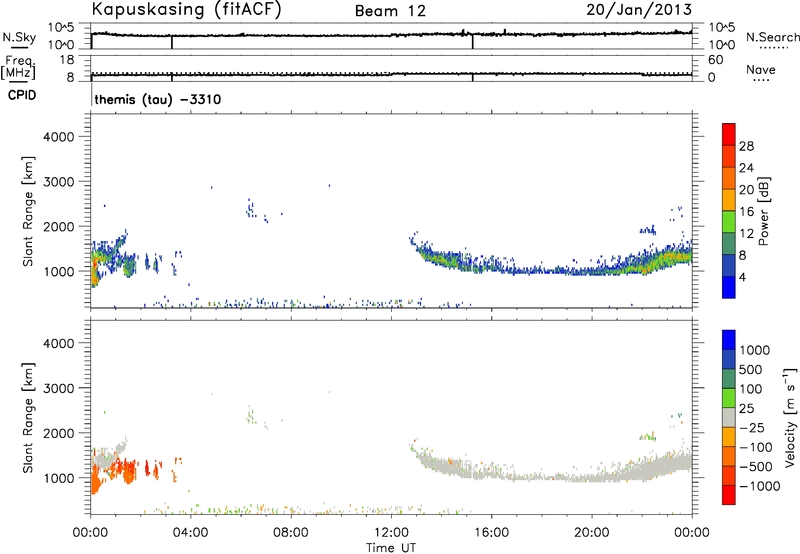Click the Nave legend label
Screen dimensions: 800x554
click(x=761, y=69)
